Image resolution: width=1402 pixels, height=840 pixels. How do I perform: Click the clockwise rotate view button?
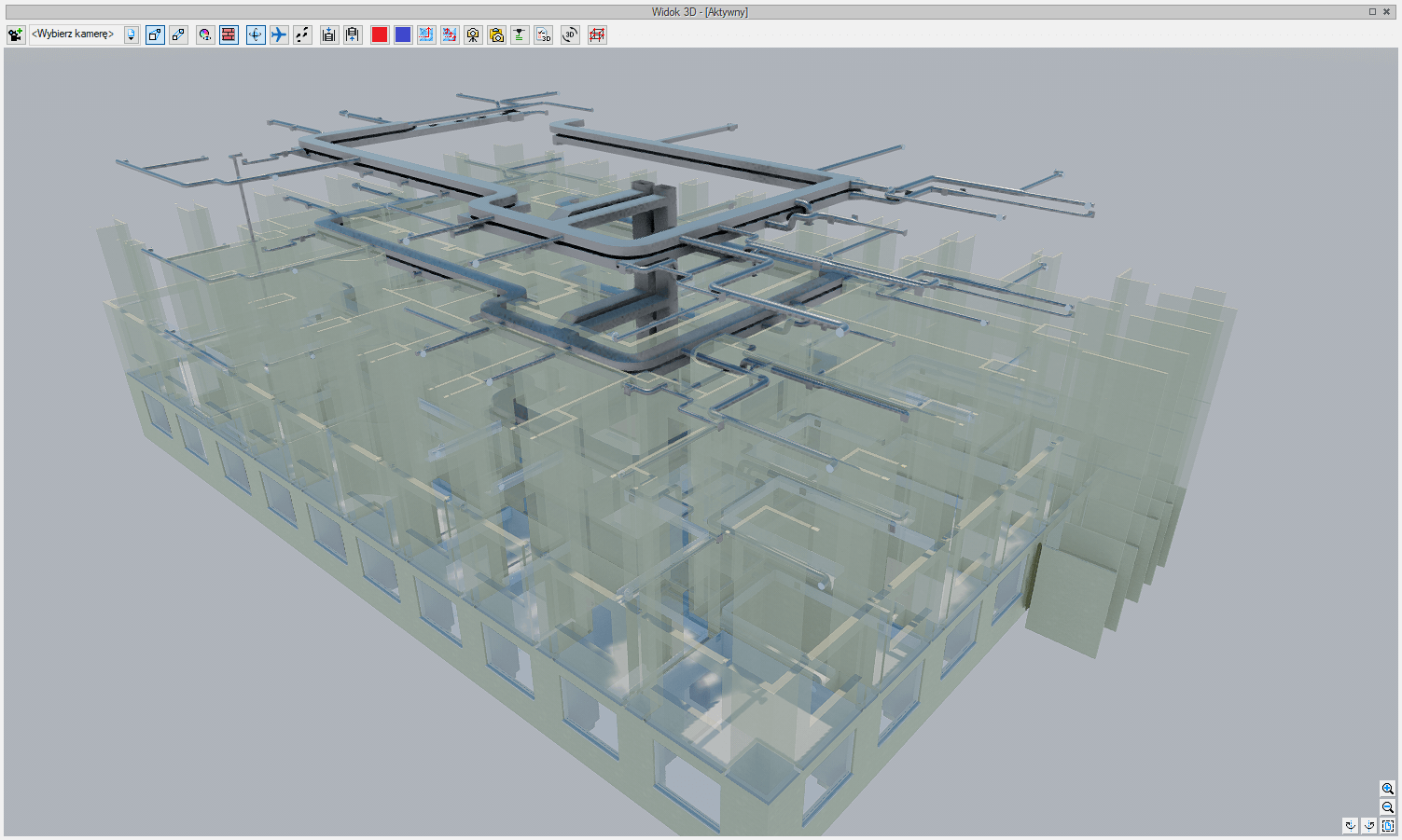pyautogui.click(x=1351, y=826)
